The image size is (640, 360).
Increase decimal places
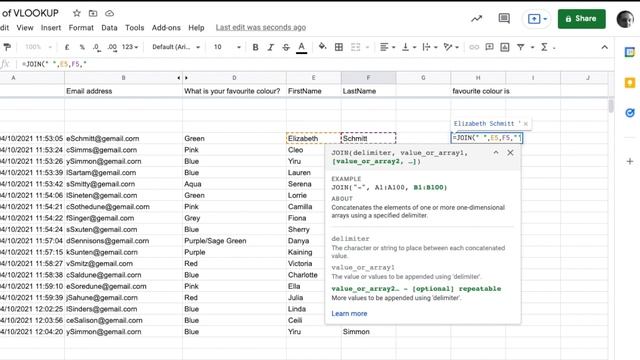click(x=112, y=47)
